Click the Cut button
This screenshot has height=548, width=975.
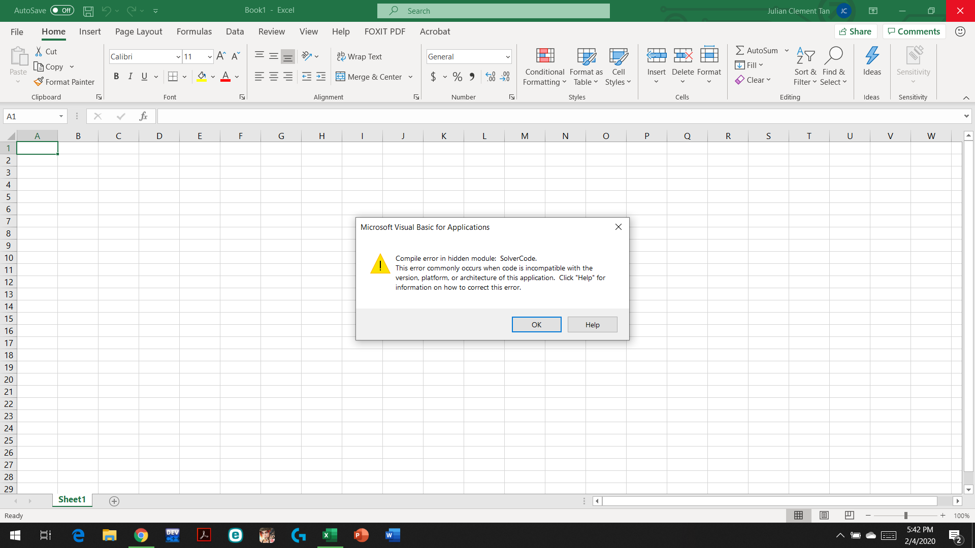pyautogui.click(x=46, y=52)
